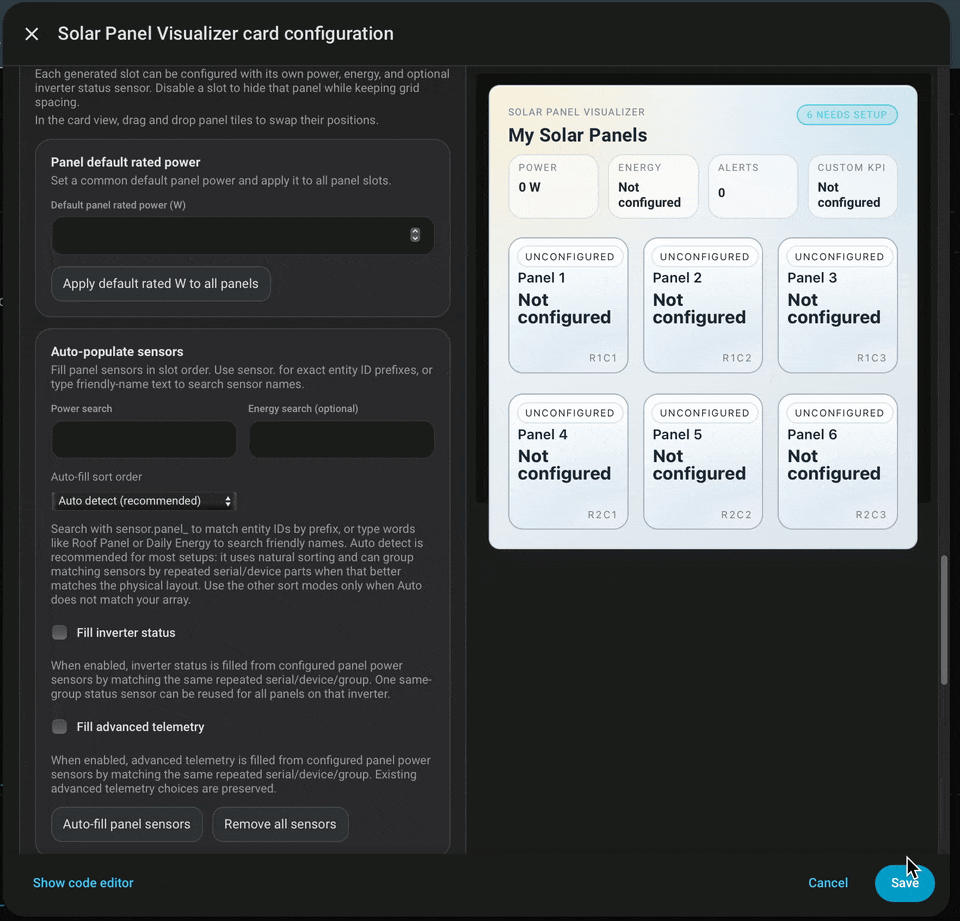Focus the Power search input field
The height and width of the screenshot is (921, 960).
pyautogui.click(x=144, y=439)
